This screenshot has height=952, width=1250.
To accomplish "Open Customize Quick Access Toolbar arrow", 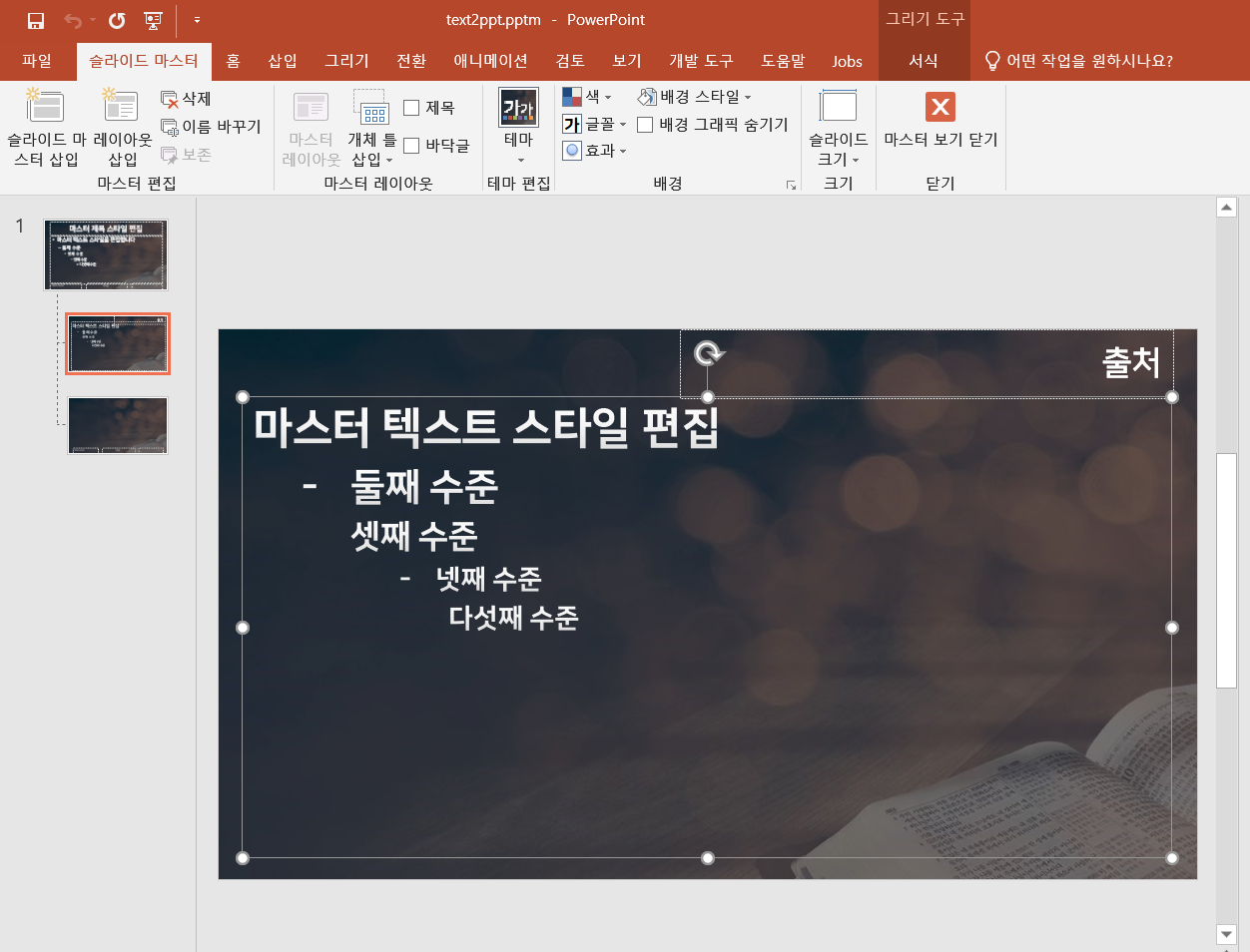I will [x=197, y=20].
